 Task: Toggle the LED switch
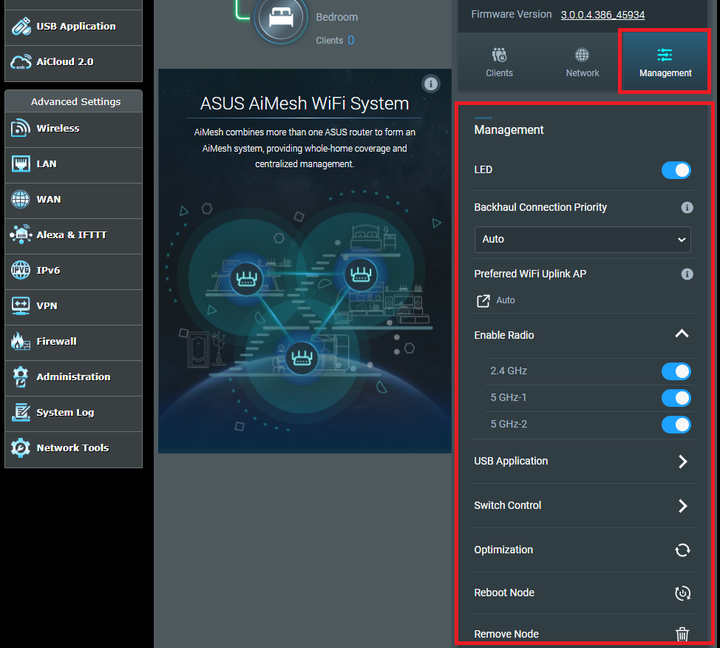point(676,170)
